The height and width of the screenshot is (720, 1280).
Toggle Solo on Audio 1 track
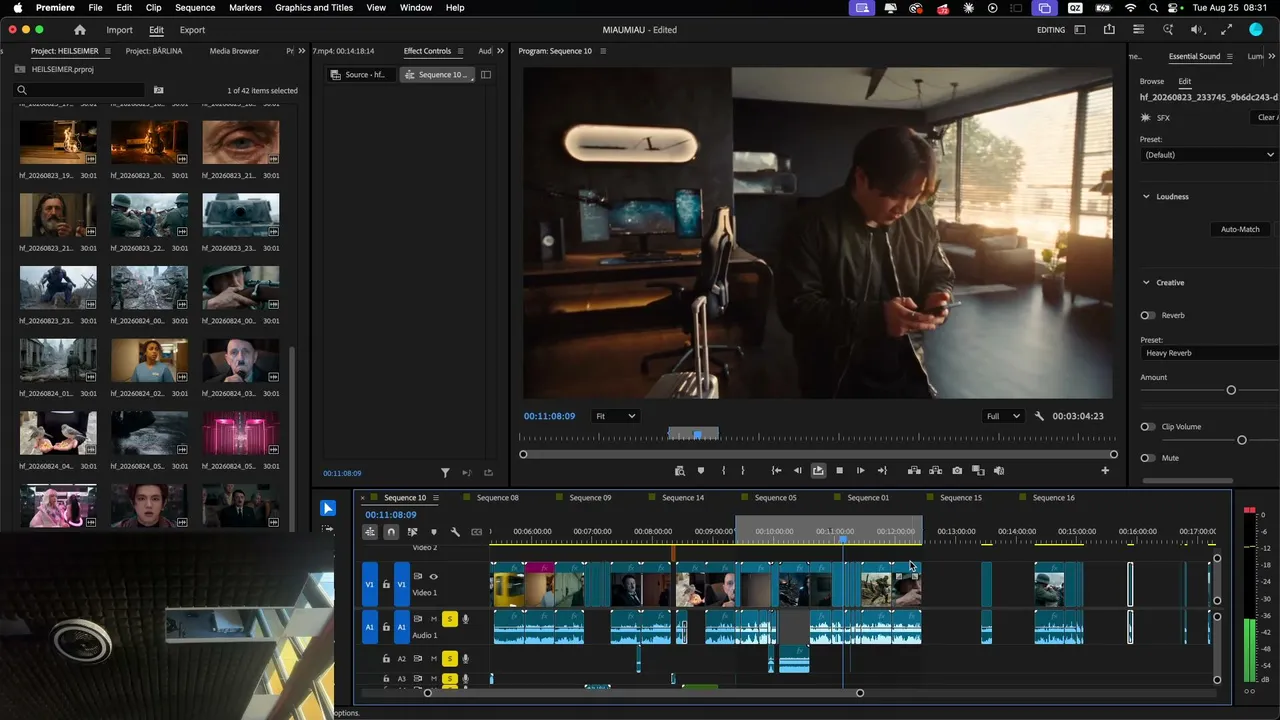(450, 619)
